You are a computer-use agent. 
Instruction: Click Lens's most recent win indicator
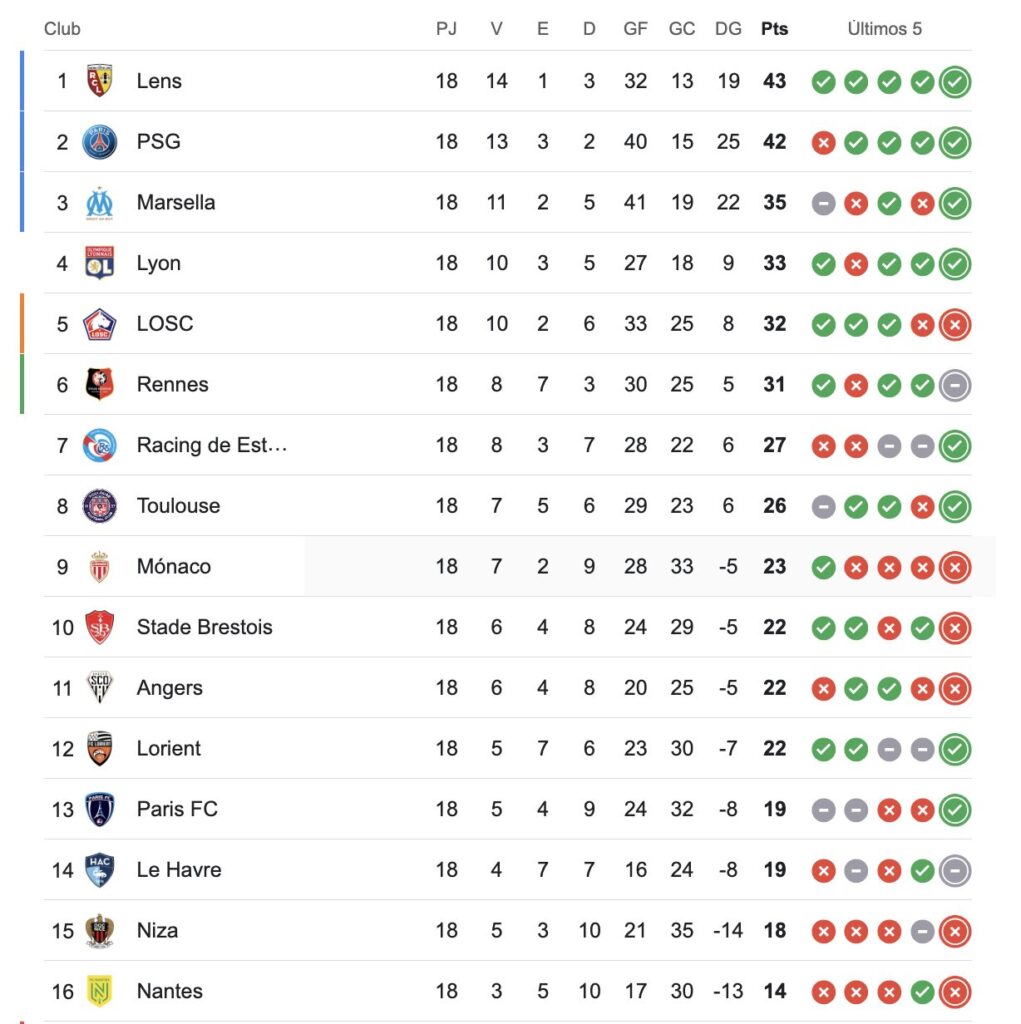[955, 82]
